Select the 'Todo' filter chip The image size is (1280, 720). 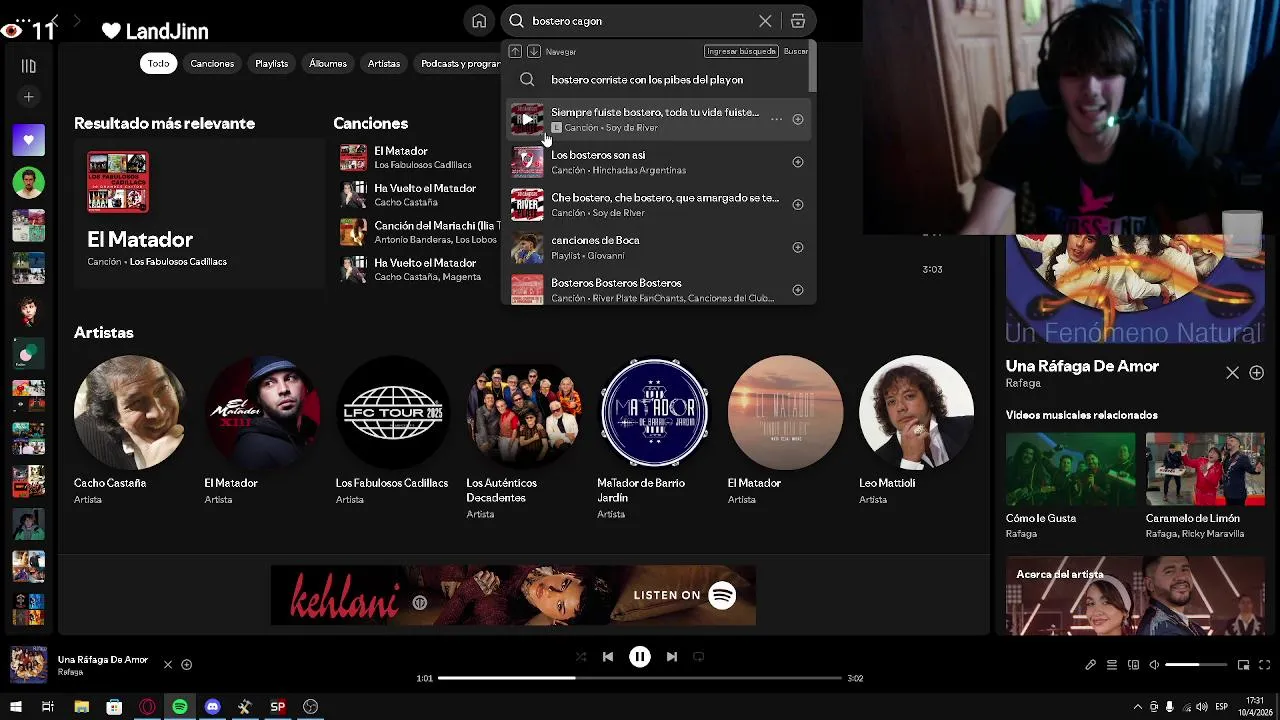tap(159, 63)
